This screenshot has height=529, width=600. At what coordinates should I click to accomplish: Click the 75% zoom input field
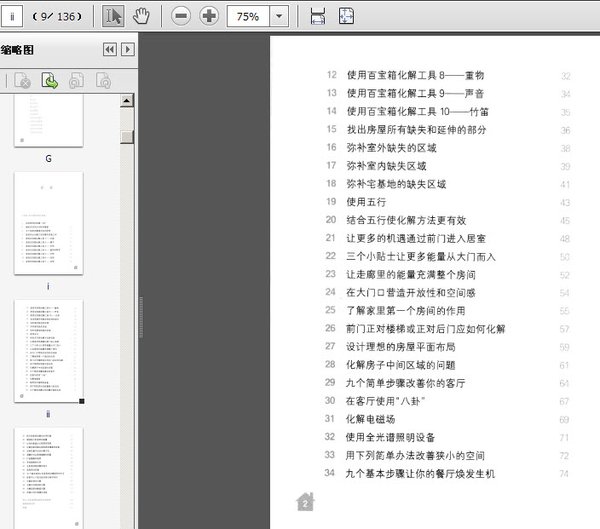tap(248, 16)
